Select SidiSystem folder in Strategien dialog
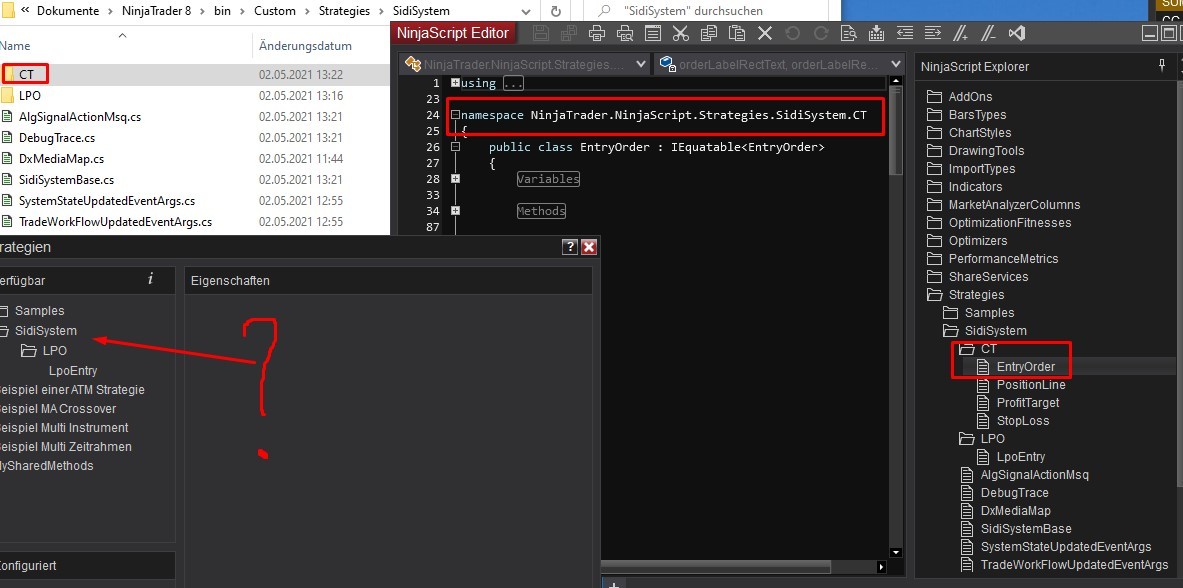The width and height of the screenshot is (1183, 588). (45, 331)
